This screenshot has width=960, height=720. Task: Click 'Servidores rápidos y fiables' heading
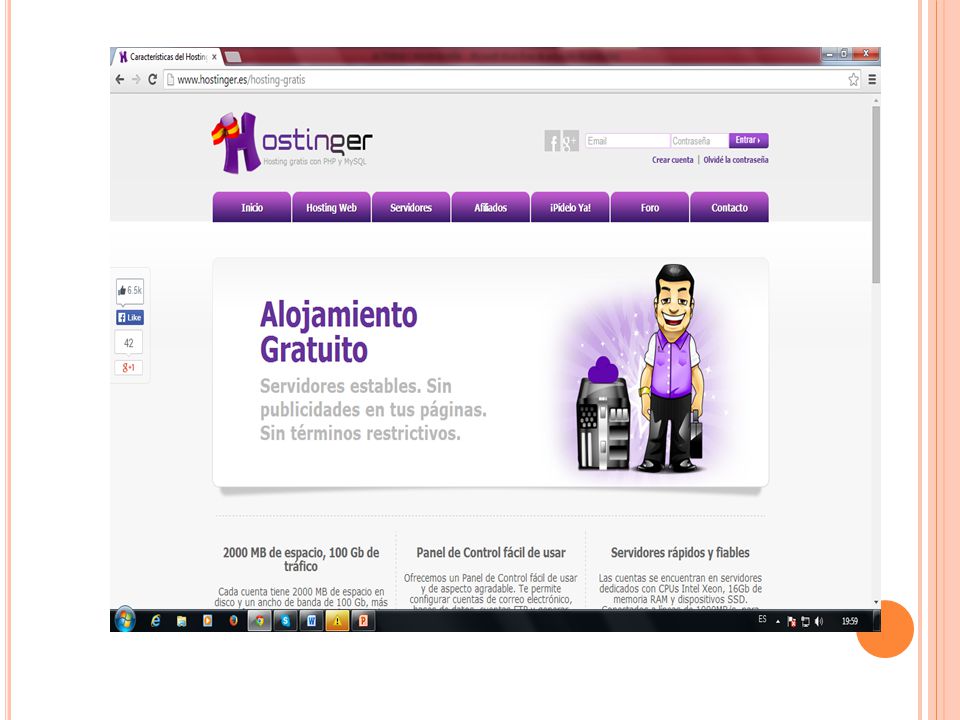[680, 552]
